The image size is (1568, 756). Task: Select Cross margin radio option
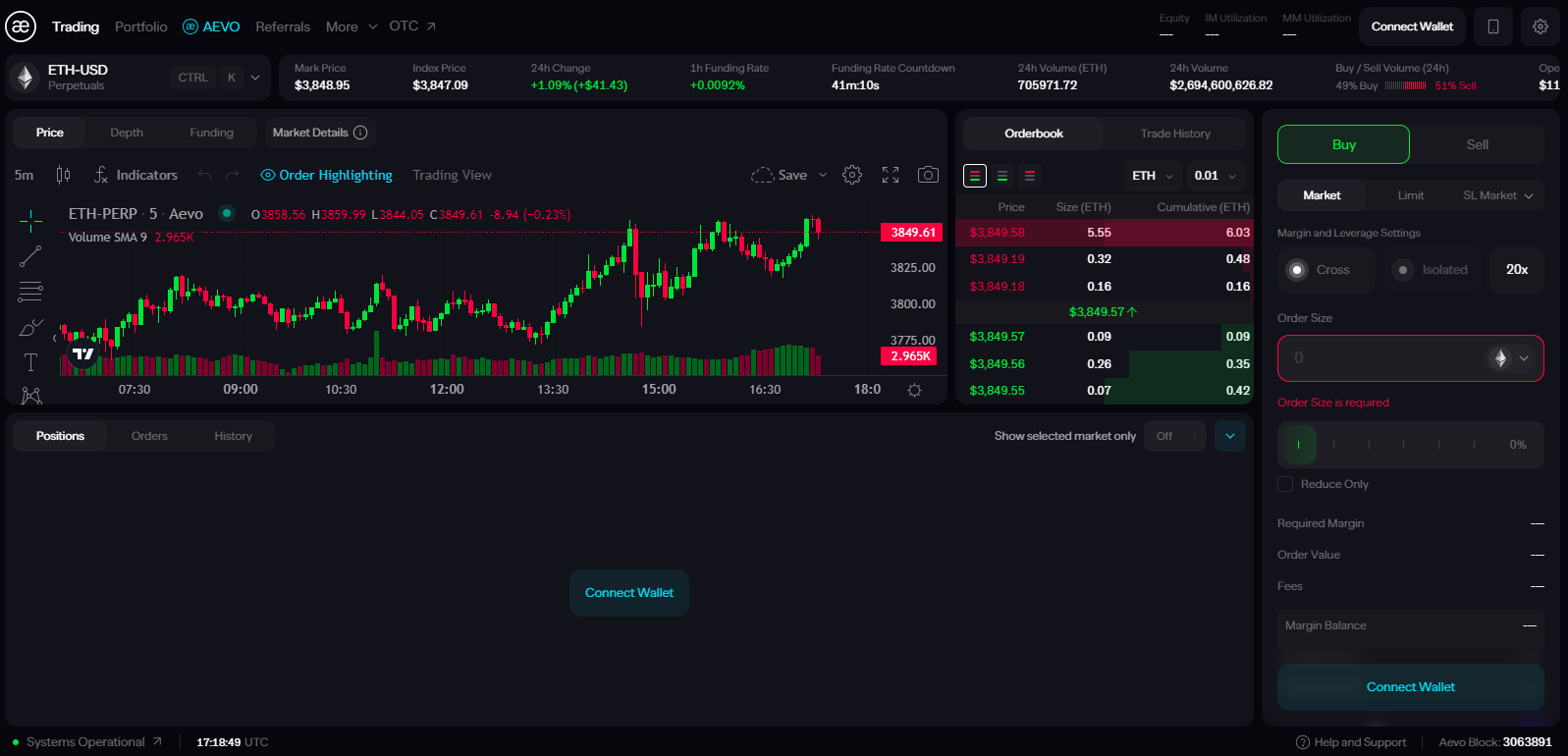coord(1298,270)
